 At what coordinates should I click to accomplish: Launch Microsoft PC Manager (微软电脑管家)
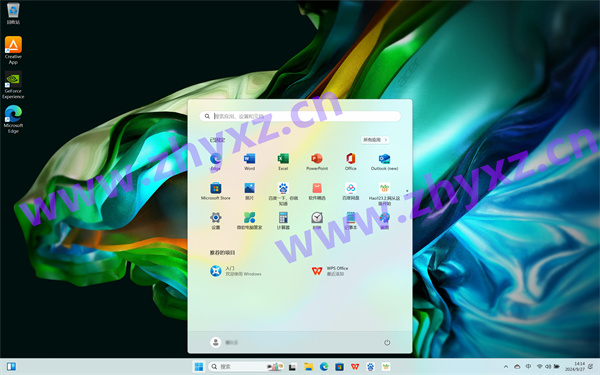[249, 221]
